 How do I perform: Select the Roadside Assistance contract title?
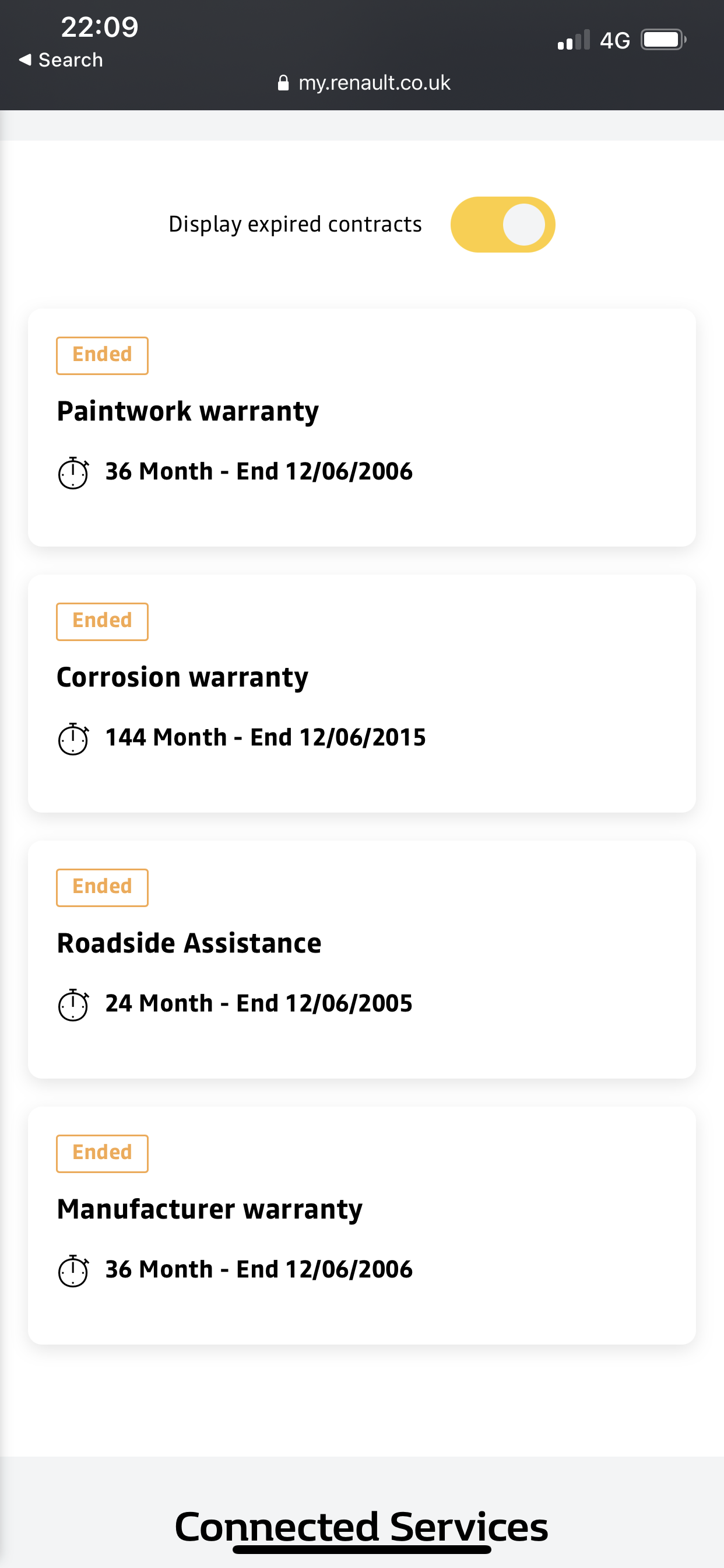click(x=189, y=943)
